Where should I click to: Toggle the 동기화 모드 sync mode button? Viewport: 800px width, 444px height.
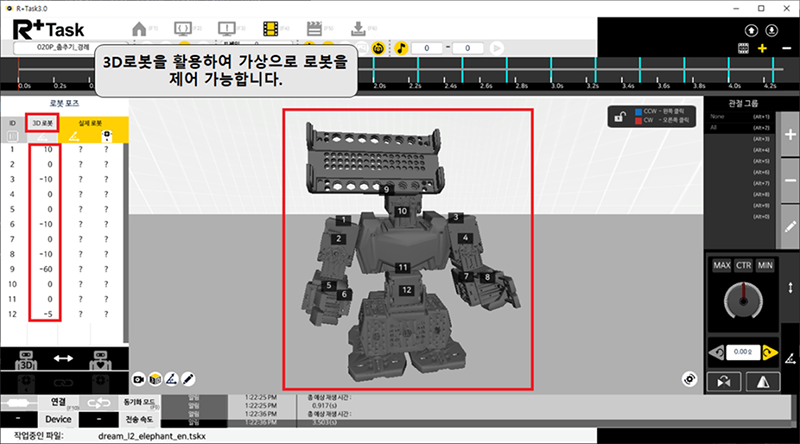pos(139,403)
